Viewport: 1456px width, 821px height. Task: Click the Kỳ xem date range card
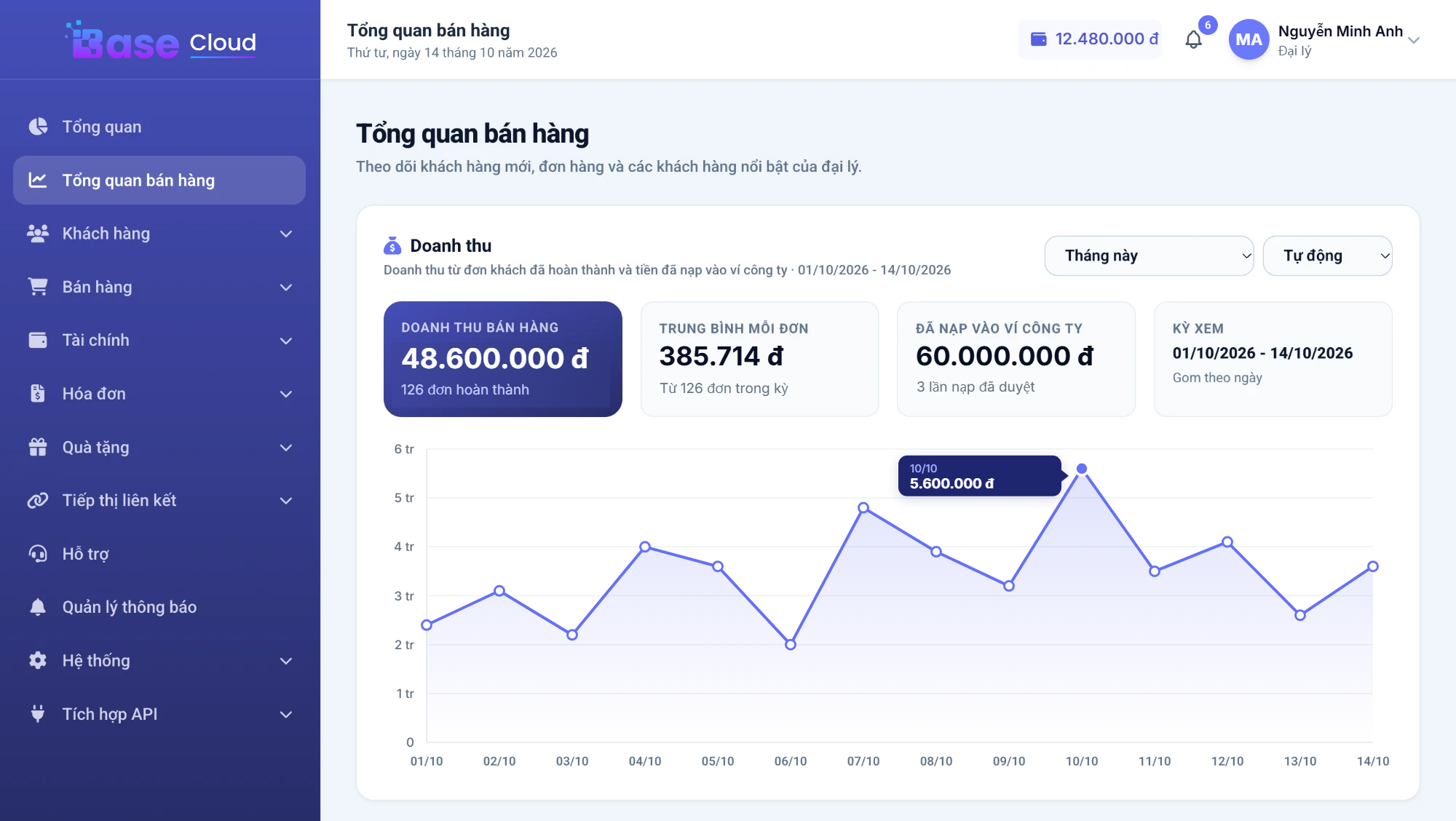pyautogui.click(x=1273, y=359)
